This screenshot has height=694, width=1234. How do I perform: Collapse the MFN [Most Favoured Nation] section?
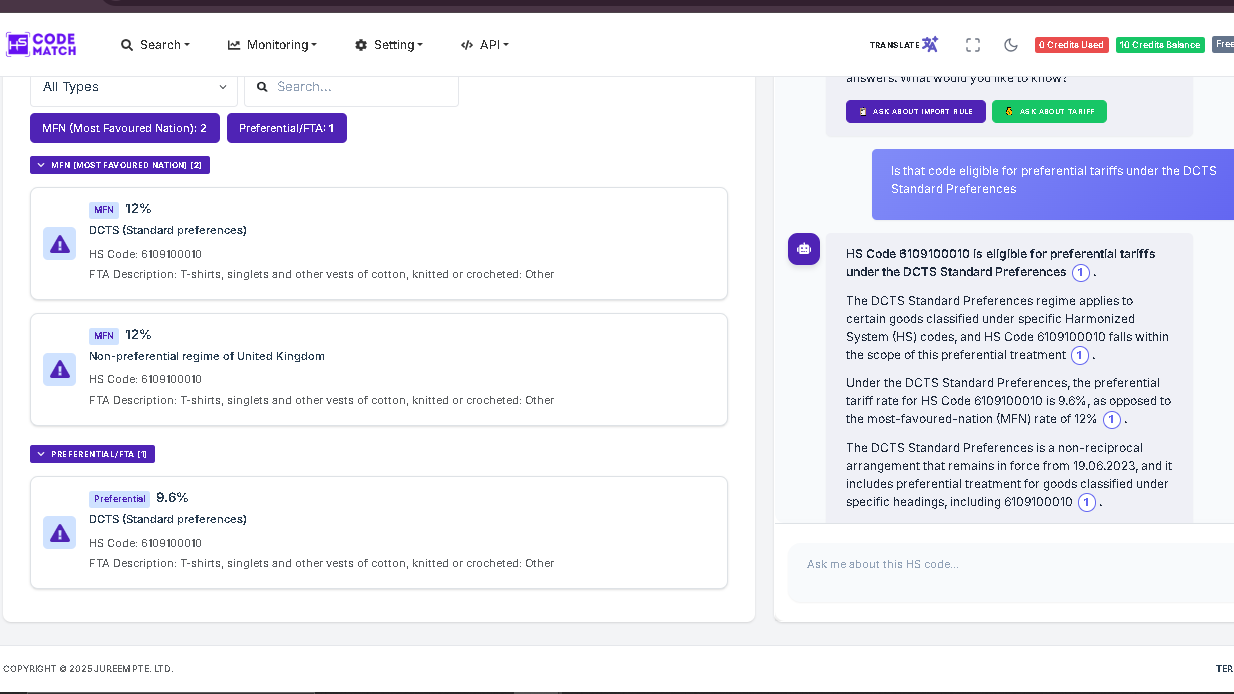120,165
